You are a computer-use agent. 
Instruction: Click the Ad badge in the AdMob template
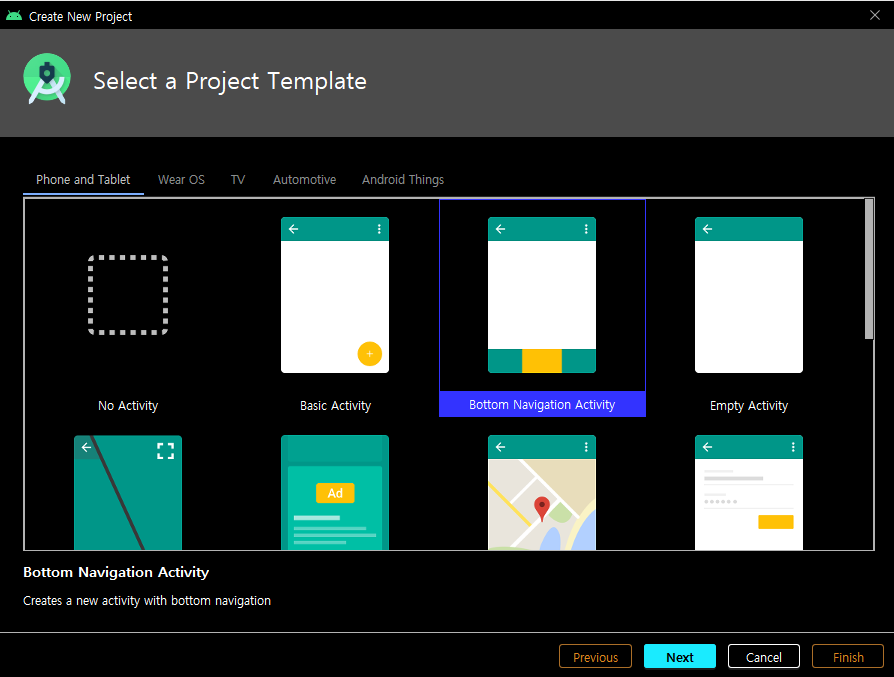pos(335,493)
